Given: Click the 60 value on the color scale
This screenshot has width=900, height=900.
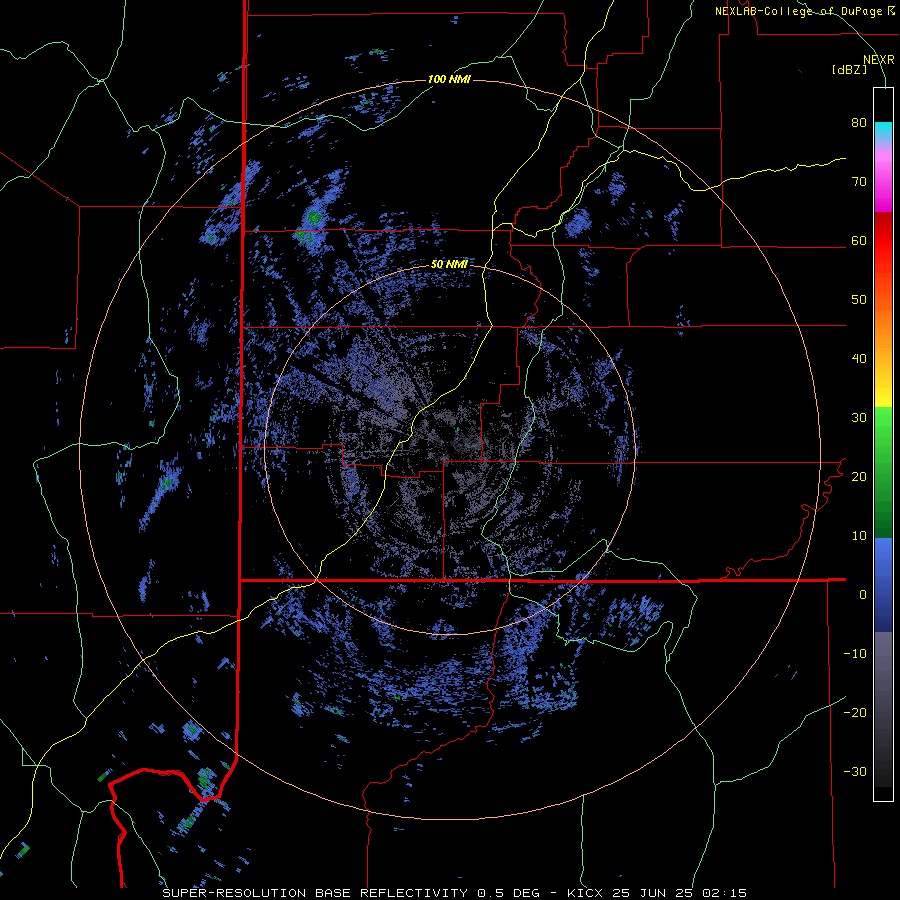Looking at the screenshot, I should [859, 241].
